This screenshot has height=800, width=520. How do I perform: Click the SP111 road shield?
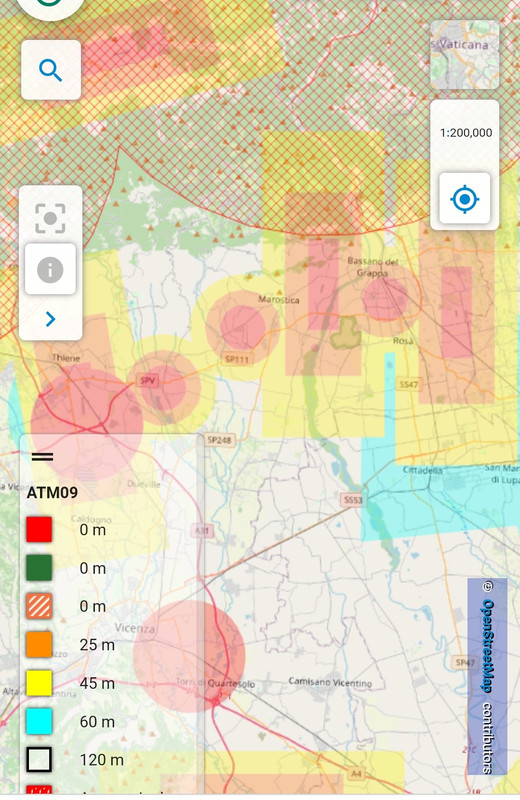click(x=237, y=359)
